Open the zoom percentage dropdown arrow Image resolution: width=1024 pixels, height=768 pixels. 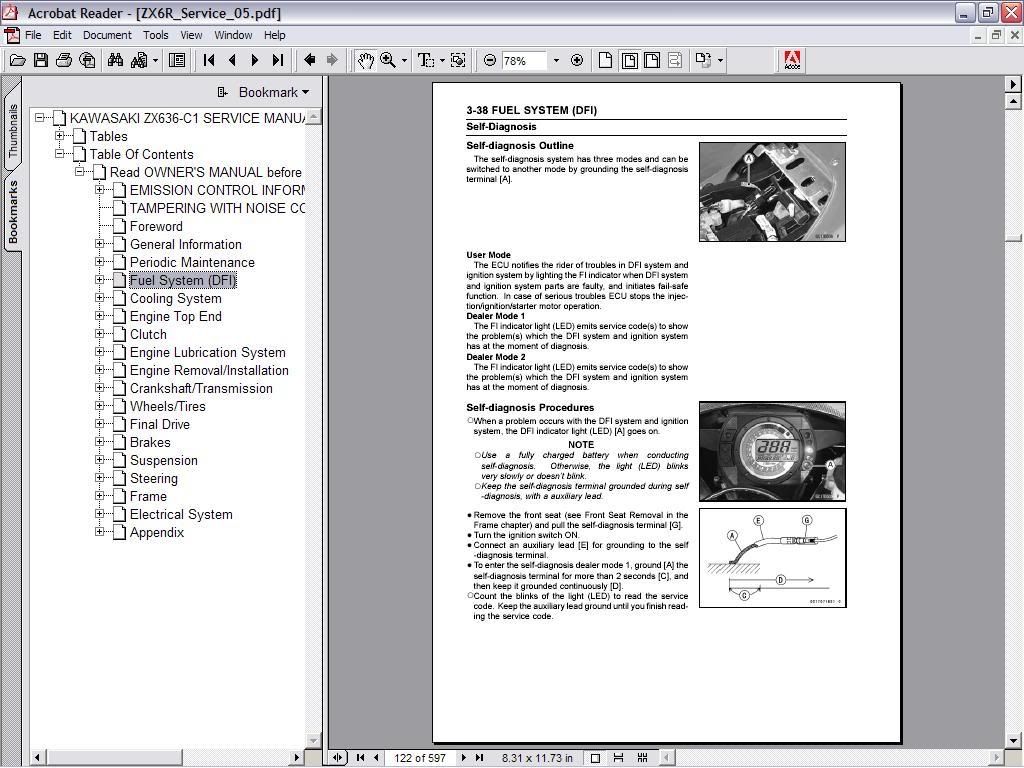point(556,61)
